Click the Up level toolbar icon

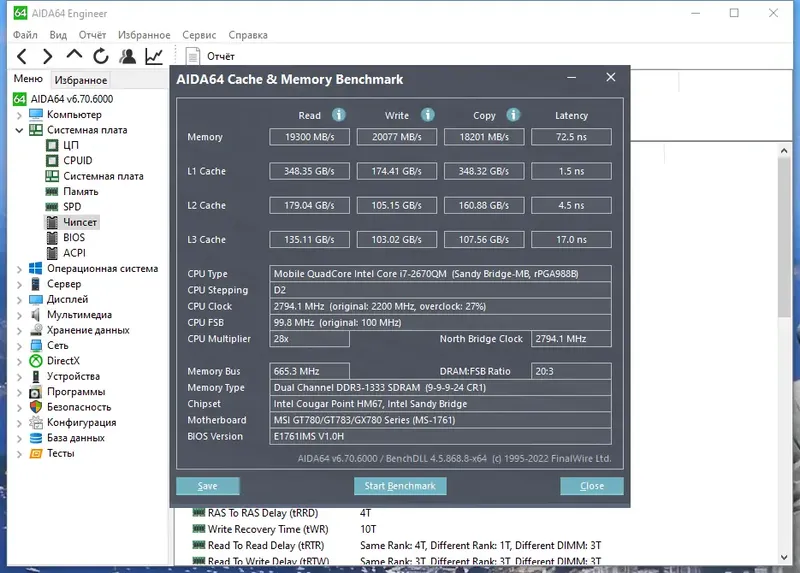coord(74,55)
